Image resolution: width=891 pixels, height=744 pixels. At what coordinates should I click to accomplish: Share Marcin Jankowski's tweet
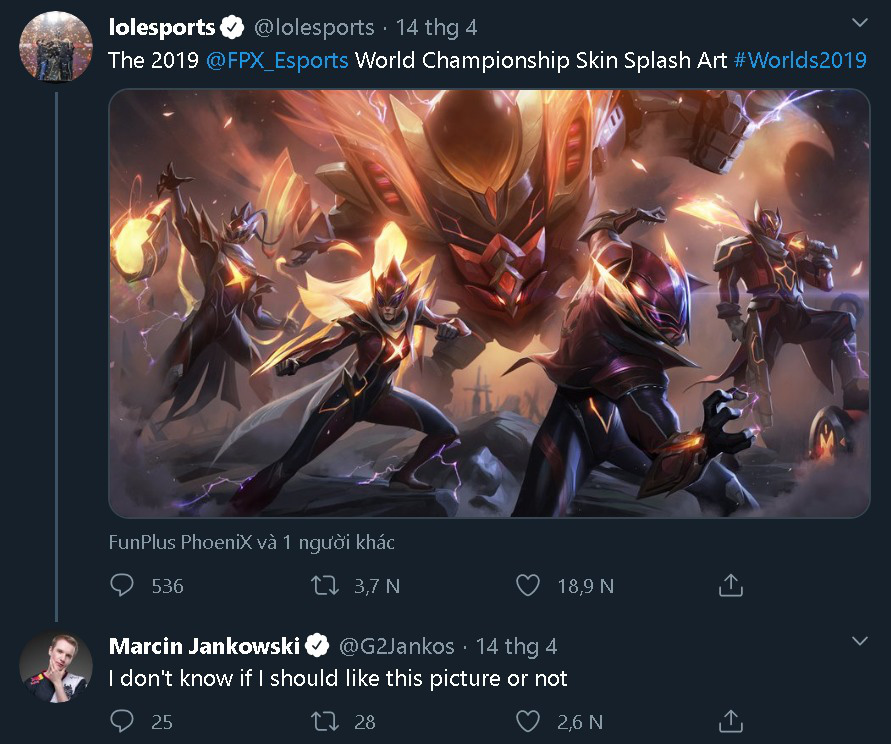(x=731, y=721)
